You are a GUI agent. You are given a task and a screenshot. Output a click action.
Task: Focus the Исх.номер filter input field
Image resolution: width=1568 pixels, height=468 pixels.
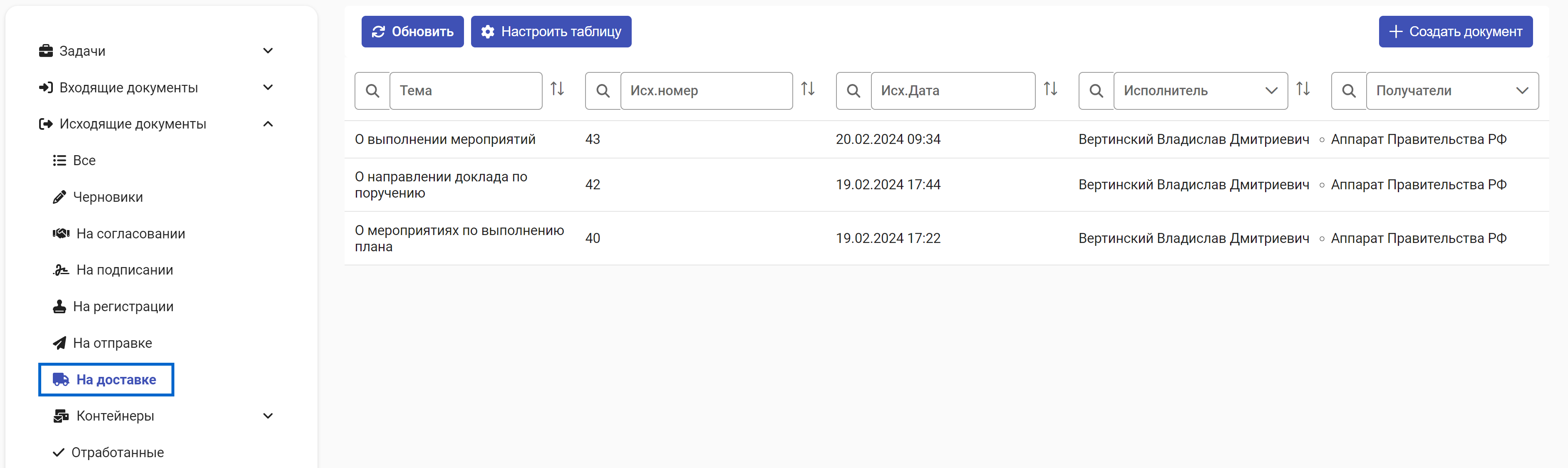[706, 91]
